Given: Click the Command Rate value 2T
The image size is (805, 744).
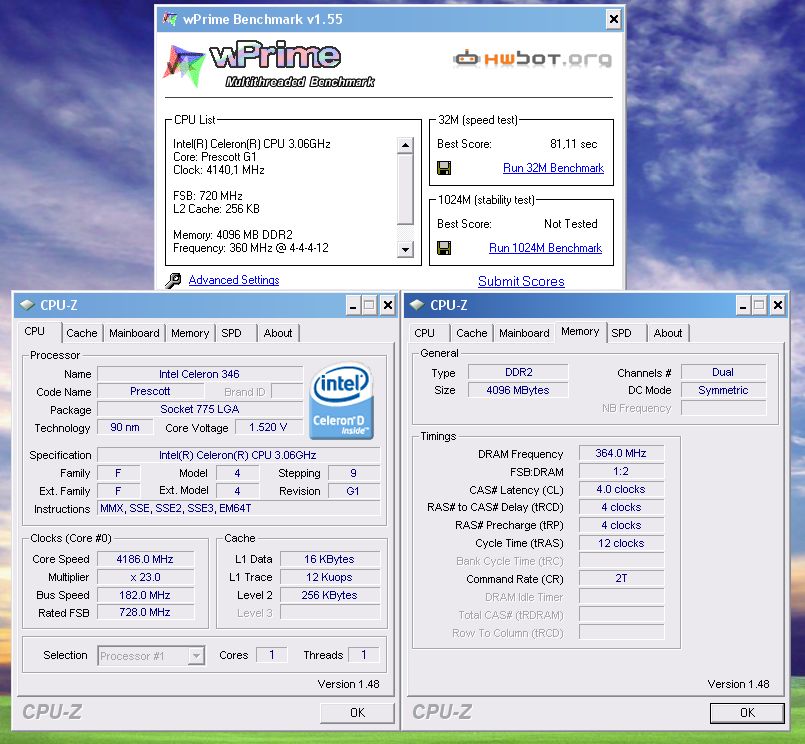Looking at the screenshot, I should (621, 579).
